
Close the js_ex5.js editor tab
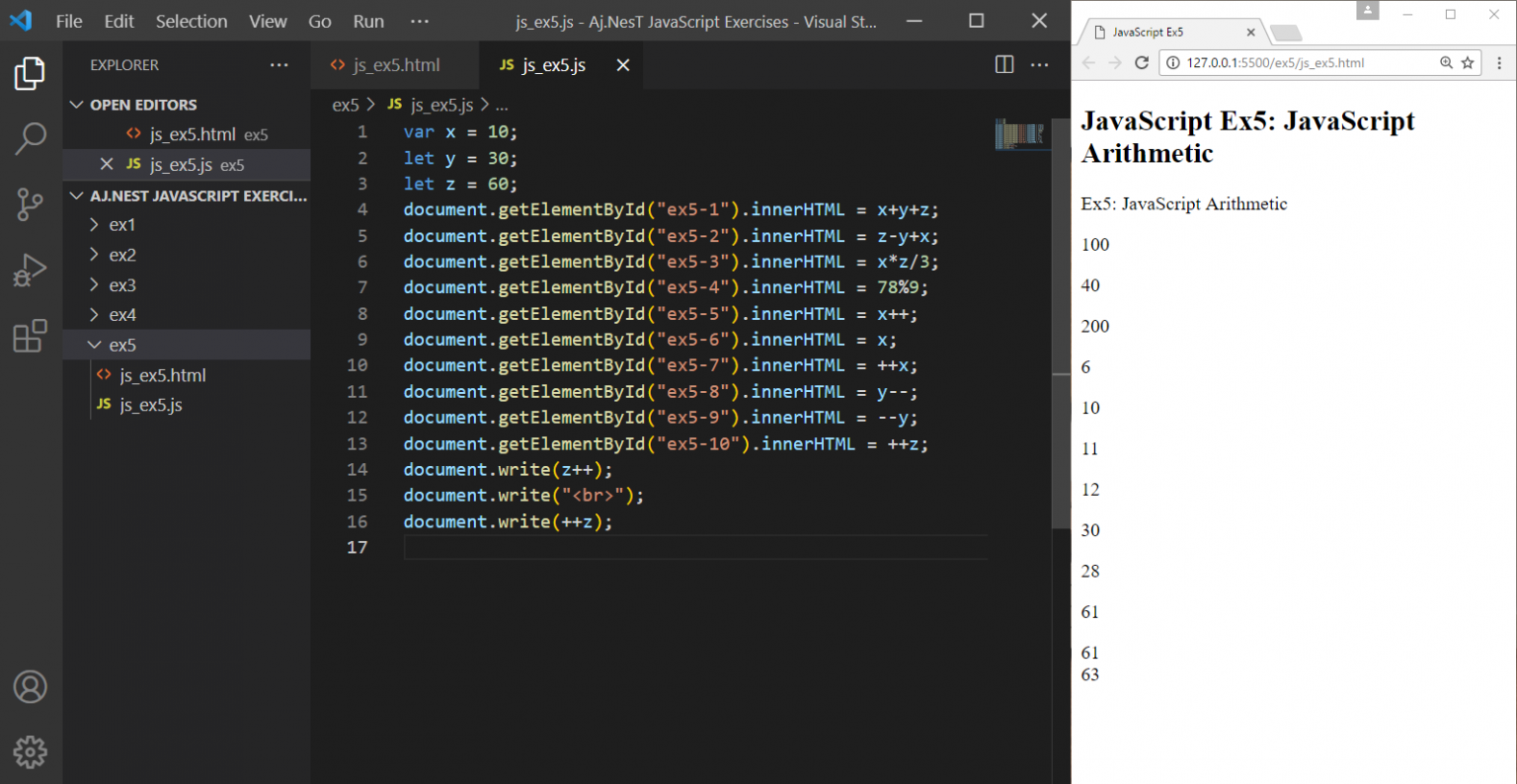[623, 65]
